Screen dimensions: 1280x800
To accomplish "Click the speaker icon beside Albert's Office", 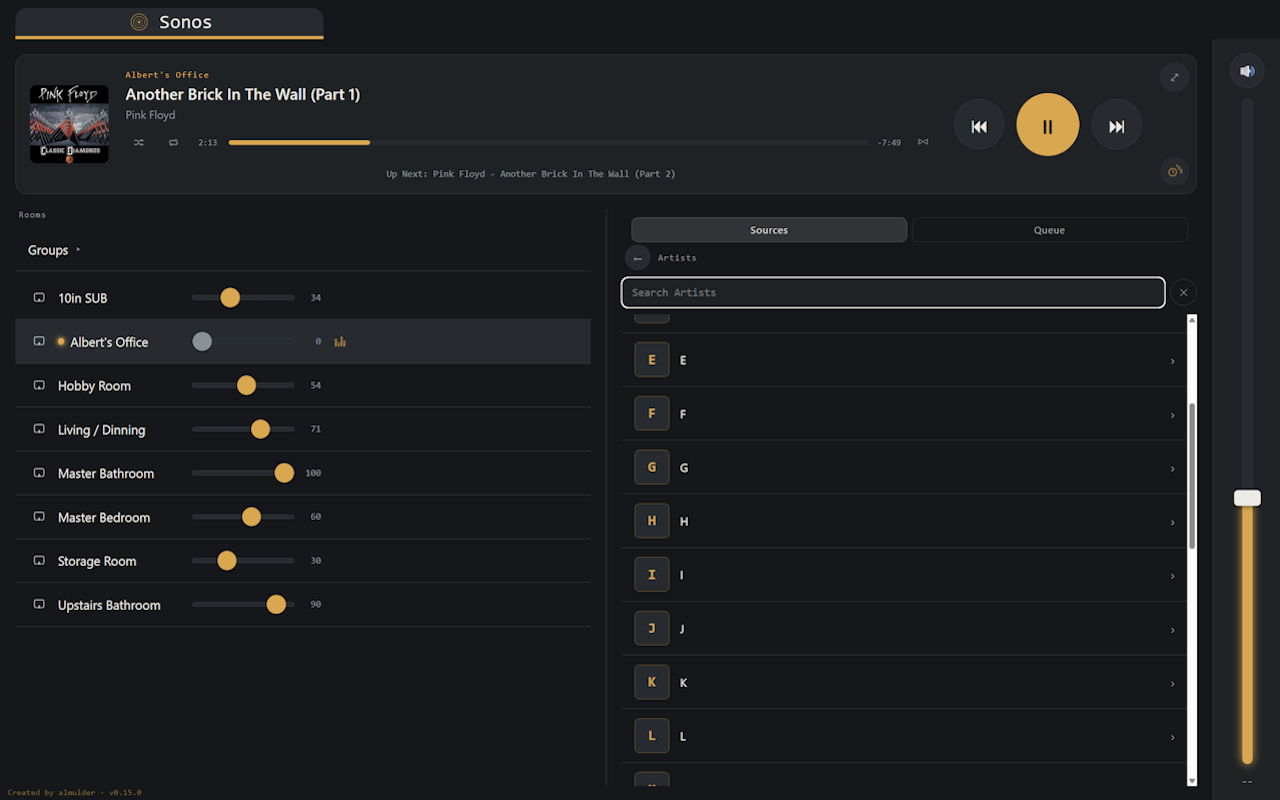I will 39,342.
